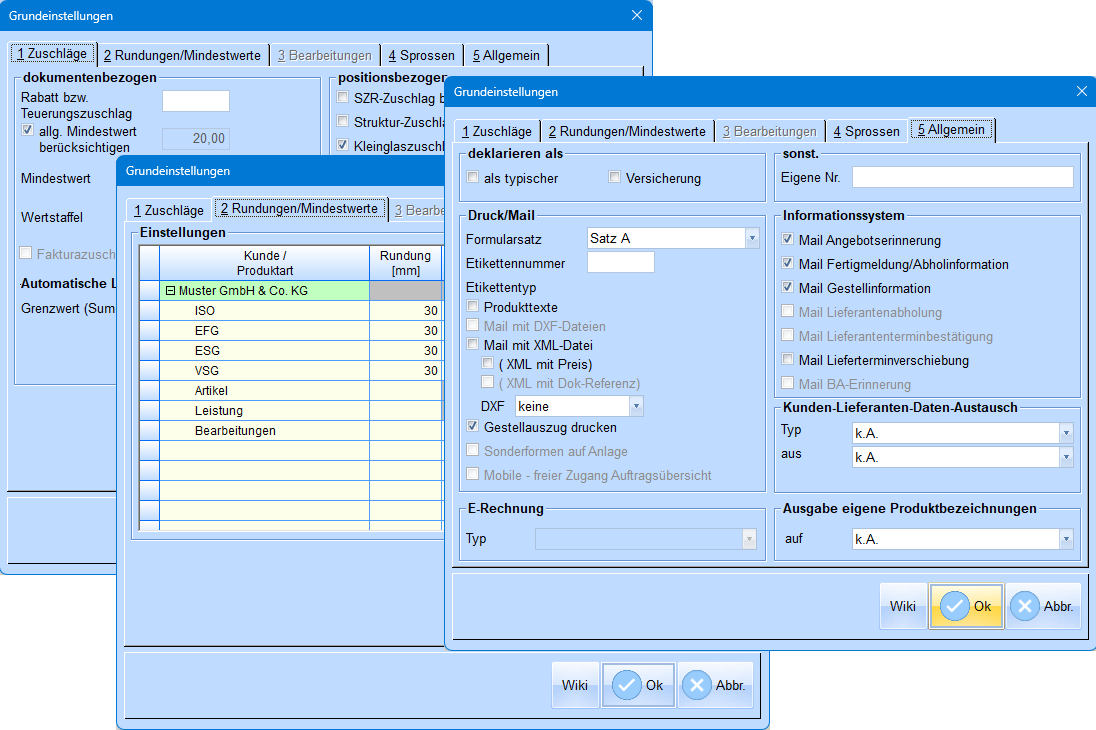
Task: Open the 'aus' dropdown showing k.A.
Action: 1066,457
